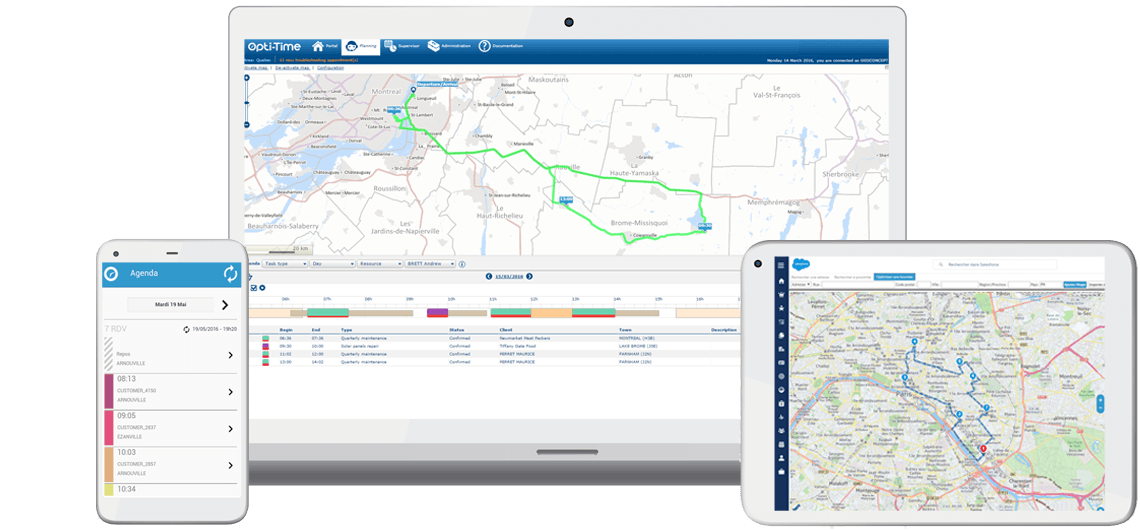
Task: Tap the refresh sync icon in Agenda header
Action: 230,274
